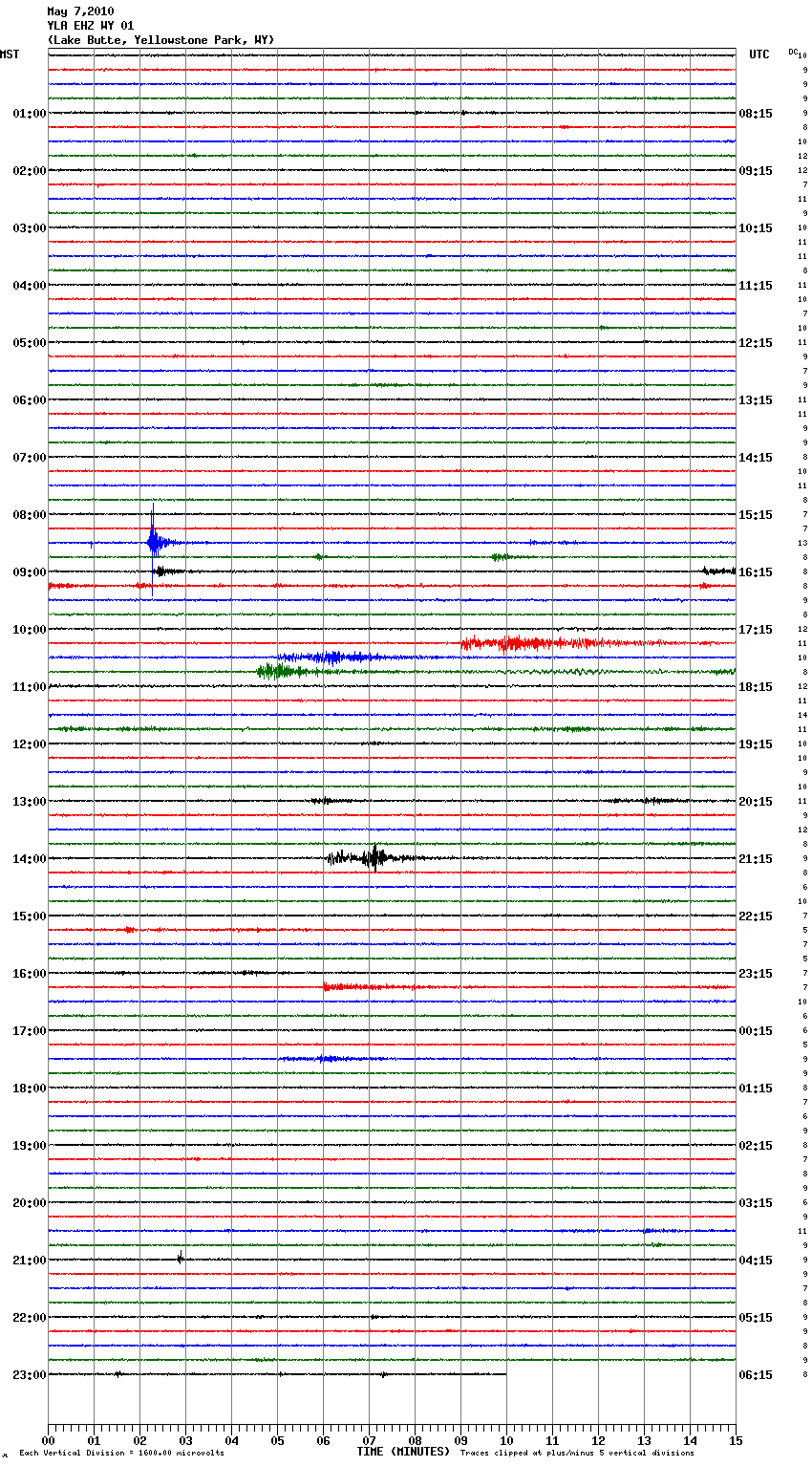Click the "DC" column header
Screen dimensions: 812x1466
click(x=793, y=52)
